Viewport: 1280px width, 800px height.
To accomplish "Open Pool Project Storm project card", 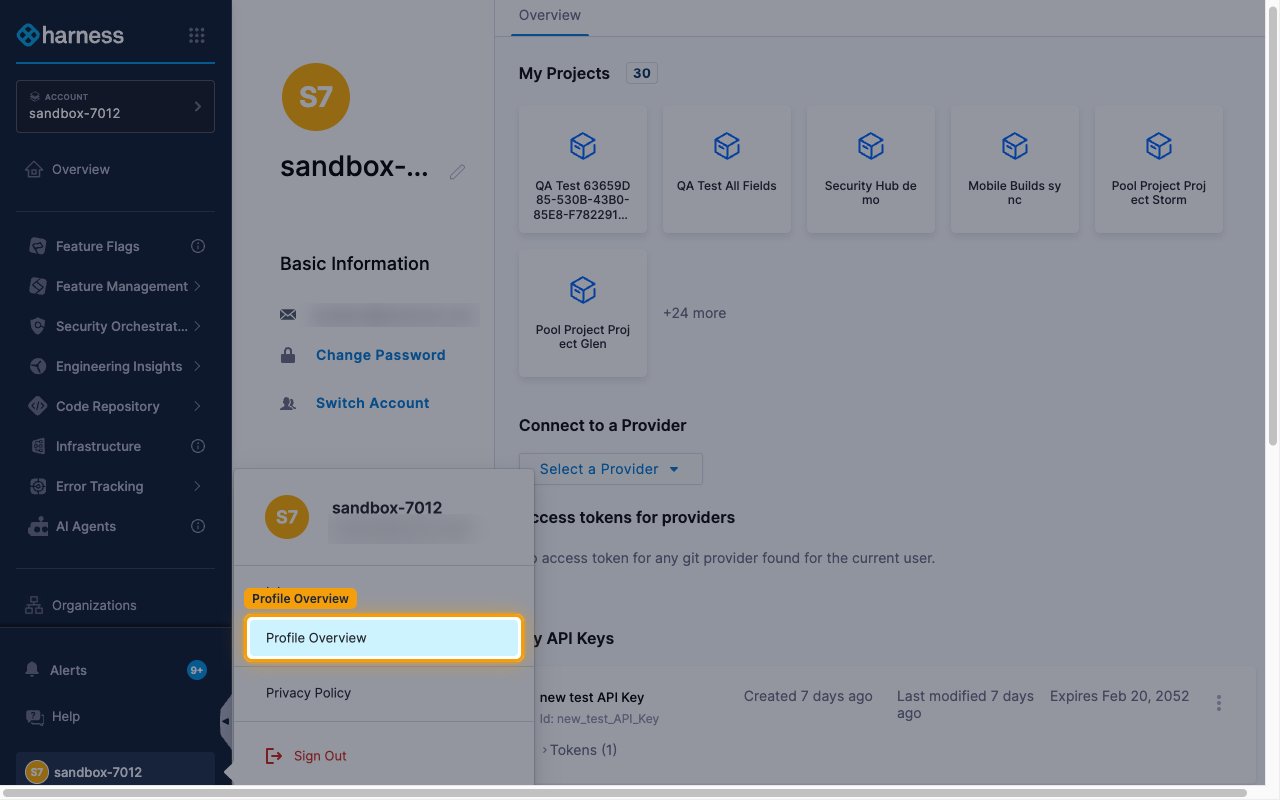I will [1159, 170].
